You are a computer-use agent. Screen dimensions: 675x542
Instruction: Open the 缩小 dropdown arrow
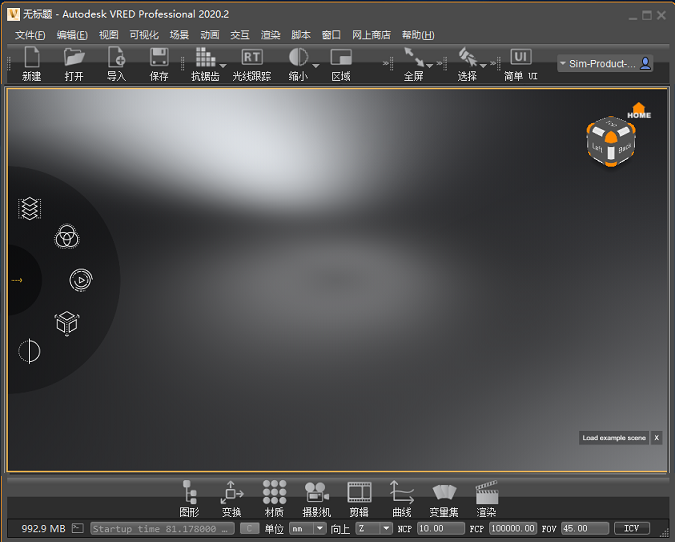[x=316, y=65]
